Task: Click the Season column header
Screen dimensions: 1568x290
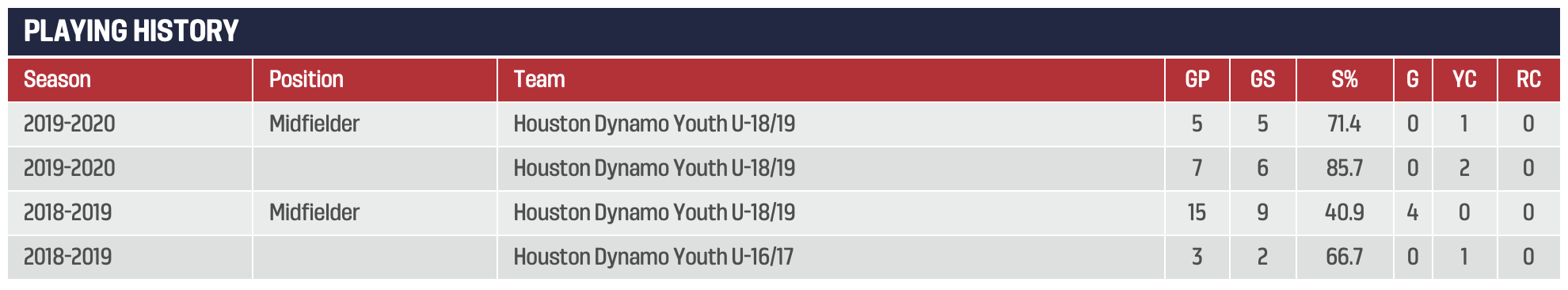Action: [130, 79]
